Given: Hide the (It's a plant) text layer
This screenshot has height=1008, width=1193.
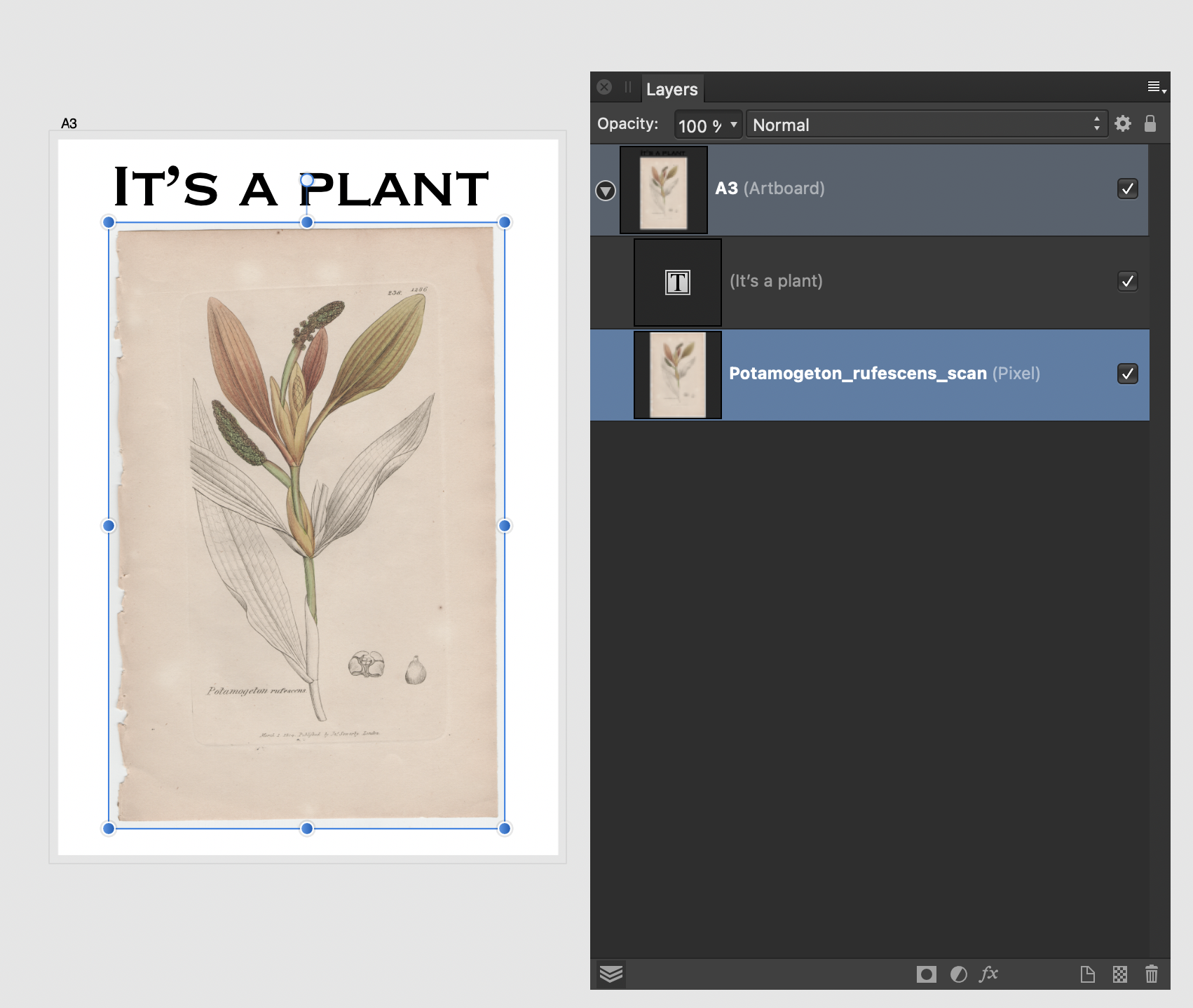Looking at the screenshot, I should pos(1127,281).
